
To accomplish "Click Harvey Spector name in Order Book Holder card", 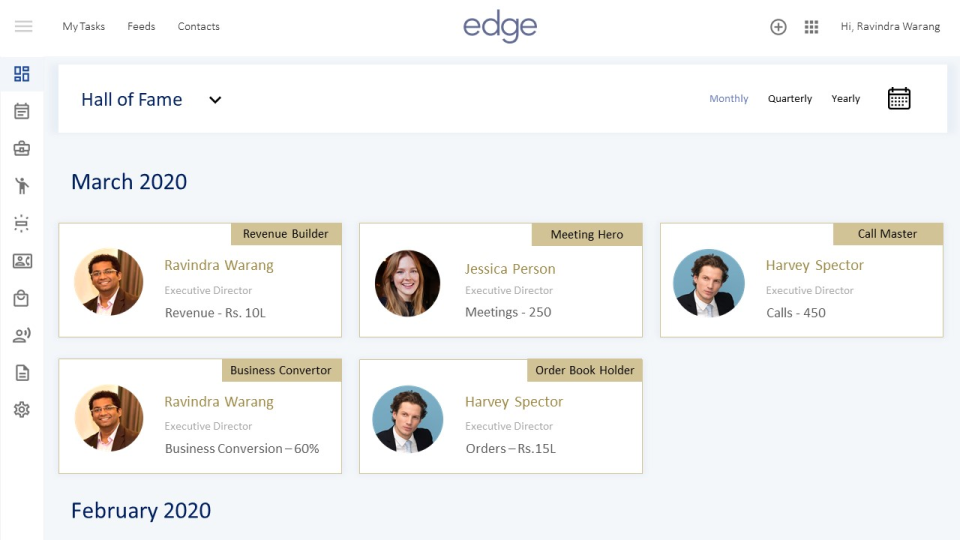I will [514, 402].
